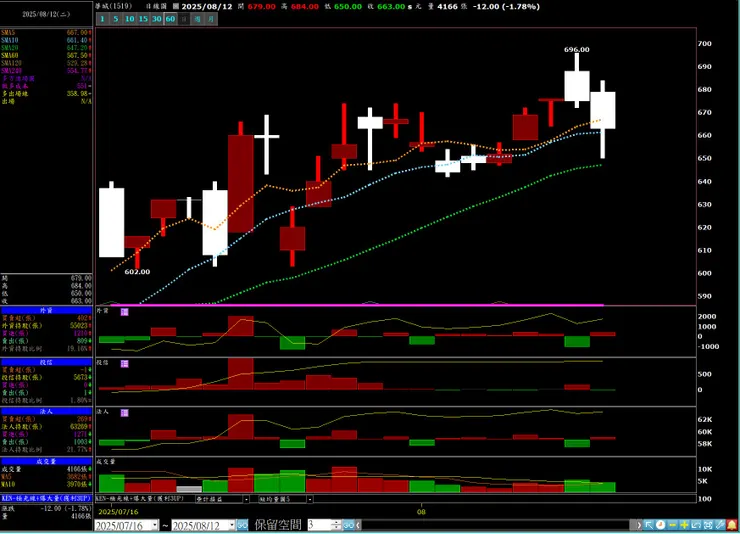
Task: Click the yellow plus zoom-in icon
Action: point(684,525)
